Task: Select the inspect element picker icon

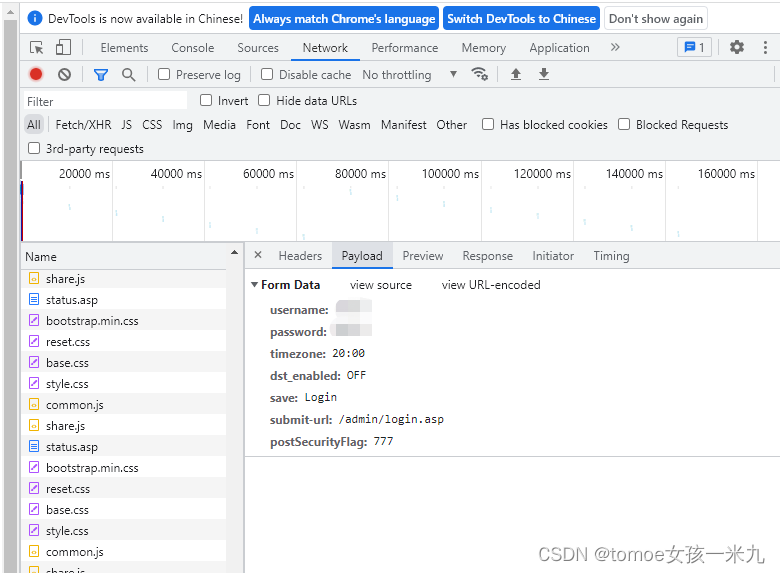Action: pyautogui.click(x=36, y=48)
